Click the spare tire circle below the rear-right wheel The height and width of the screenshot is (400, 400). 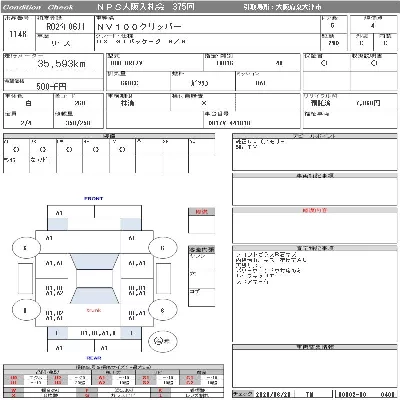(x=162, y=341)
